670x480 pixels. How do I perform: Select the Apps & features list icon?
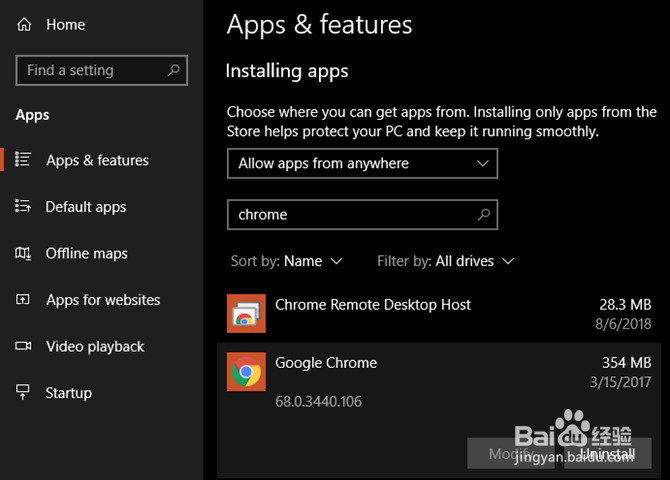point(23,159)
